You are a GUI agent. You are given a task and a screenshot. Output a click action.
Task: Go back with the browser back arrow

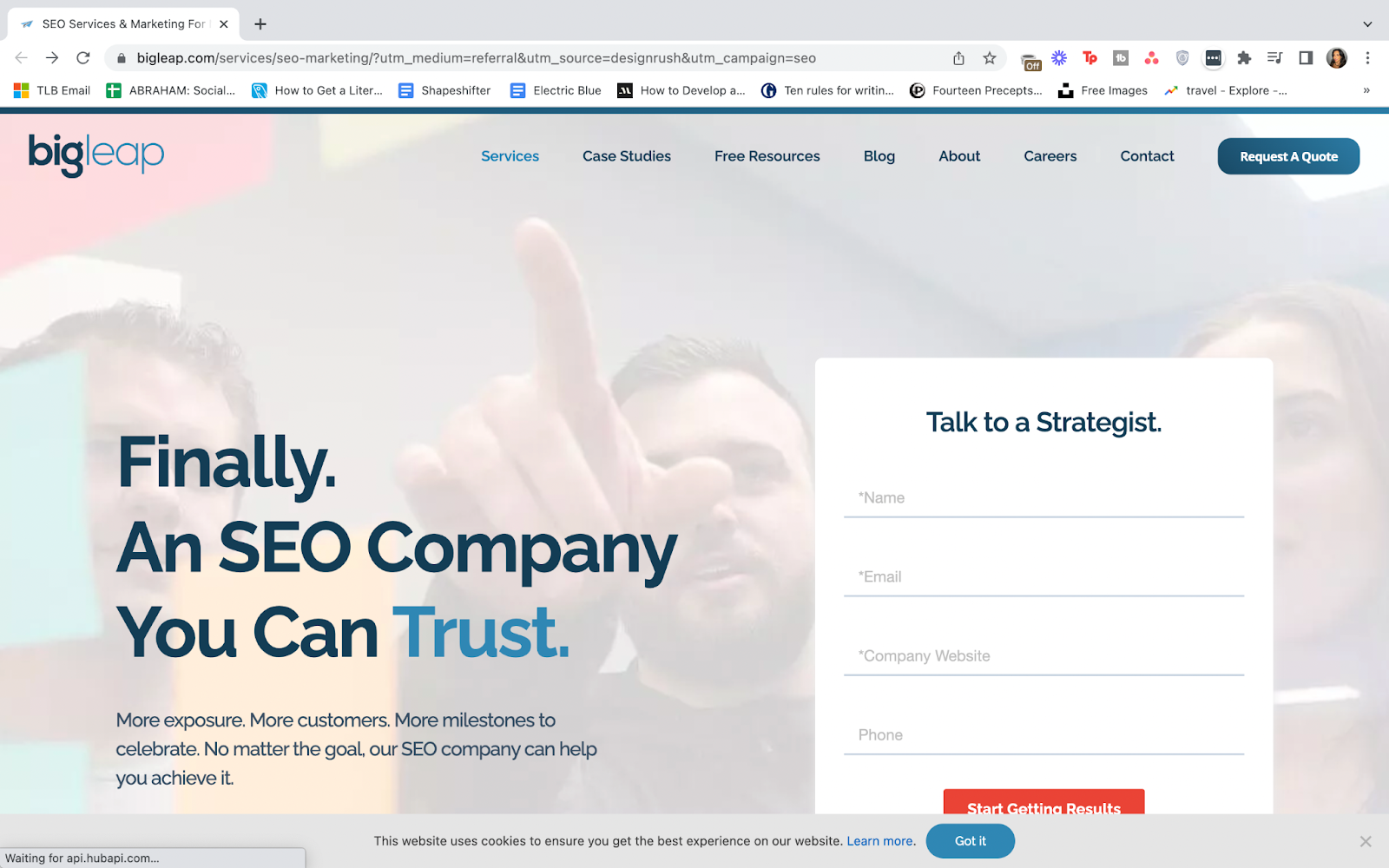pos(22,58)
